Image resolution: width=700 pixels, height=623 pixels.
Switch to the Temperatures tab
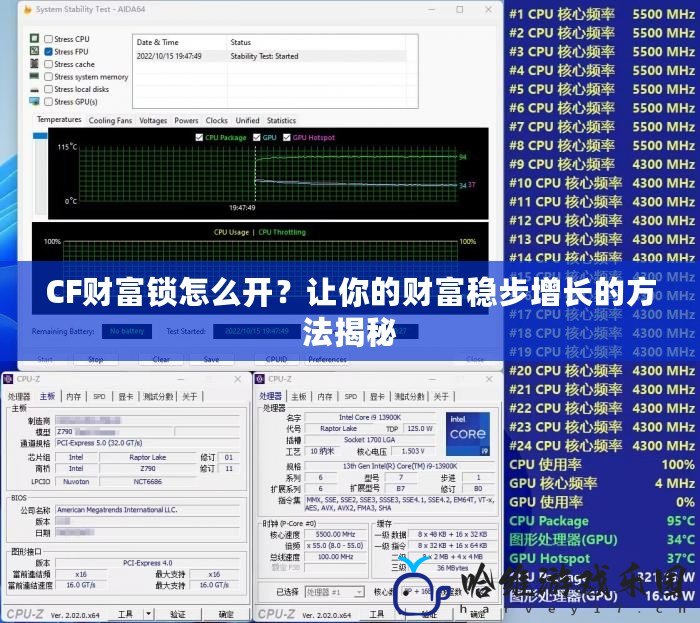(59, 120)
